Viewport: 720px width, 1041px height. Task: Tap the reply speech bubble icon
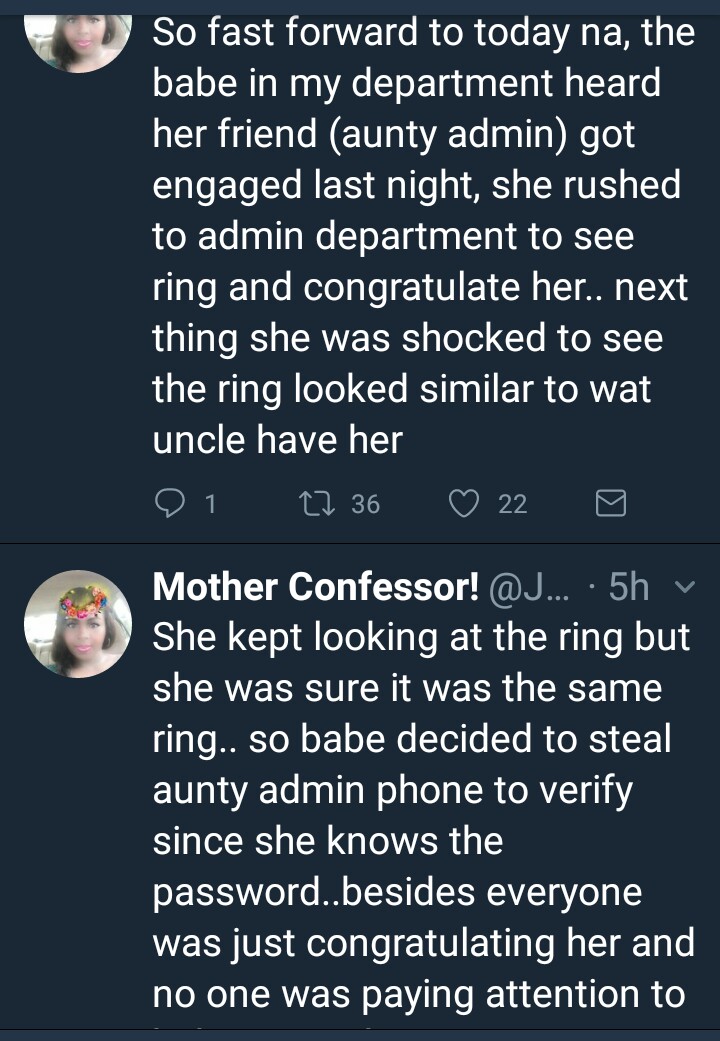pos(170,504)
